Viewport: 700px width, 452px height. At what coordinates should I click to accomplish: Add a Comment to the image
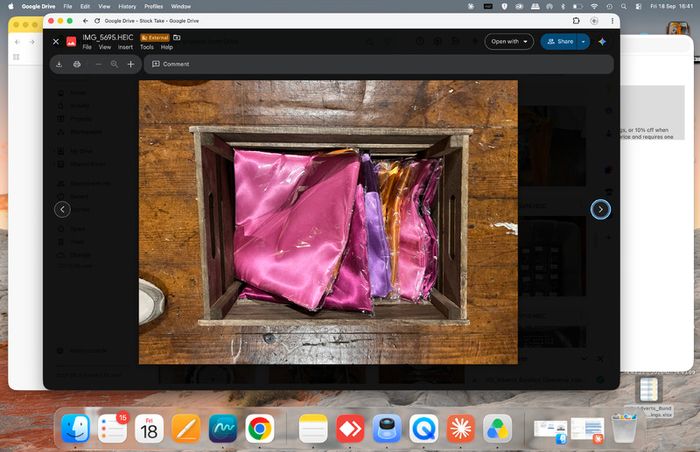click(x=171, y=64)
